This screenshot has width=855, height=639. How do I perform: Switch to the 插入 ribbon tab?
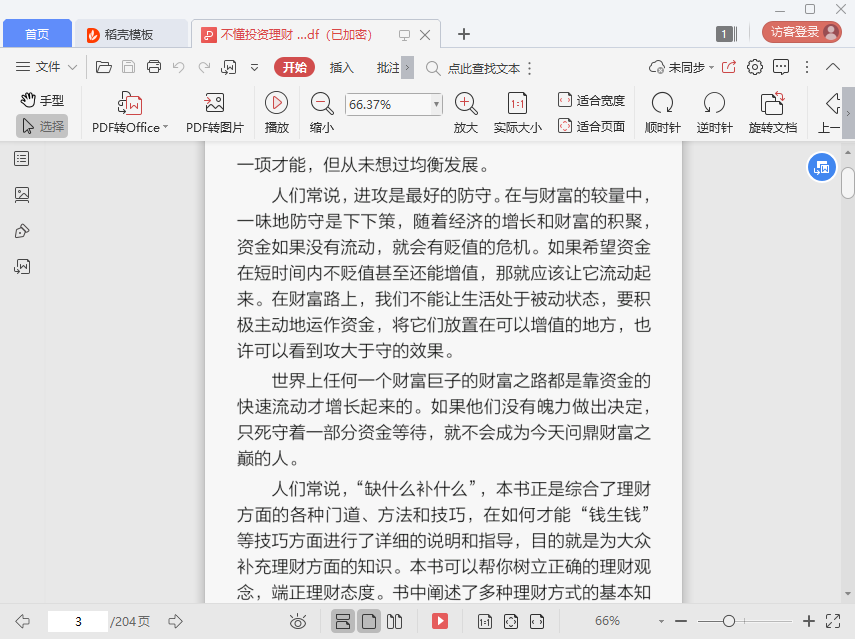click(x=342, y=67)
